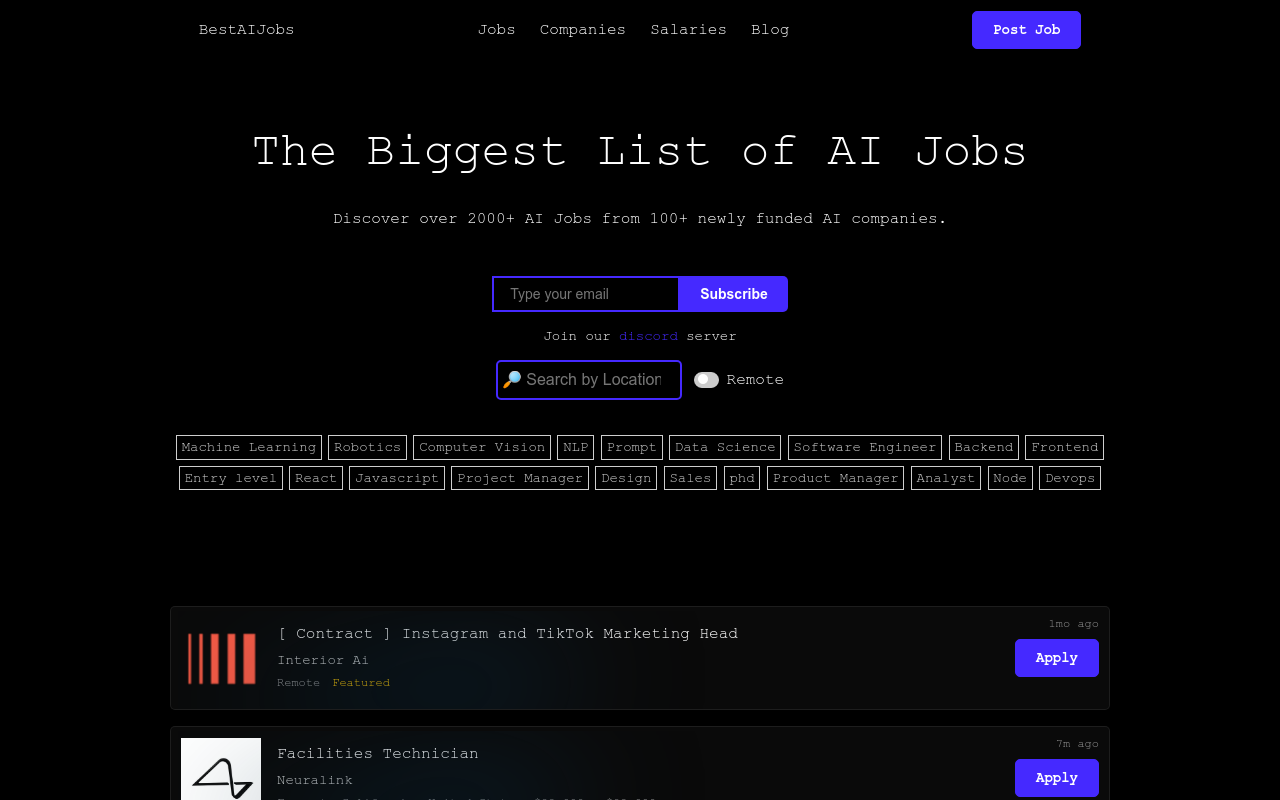Image resolution: width=1280 pixels, height=800 pixels.
Task: Filter by Analyst tag
Action: pos(946,478)
